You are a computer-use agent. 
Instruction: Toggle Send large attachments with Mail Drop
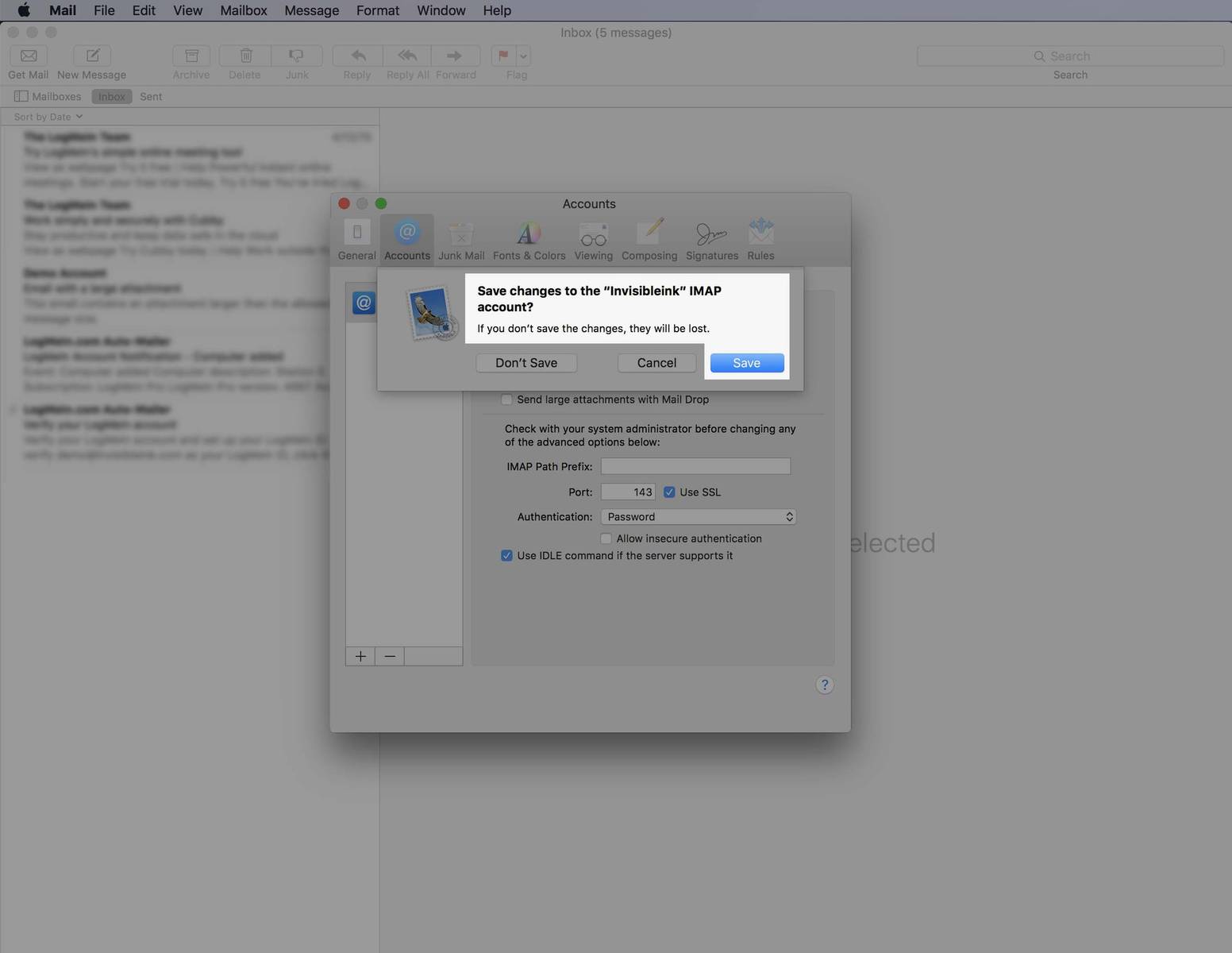(506, 399)
